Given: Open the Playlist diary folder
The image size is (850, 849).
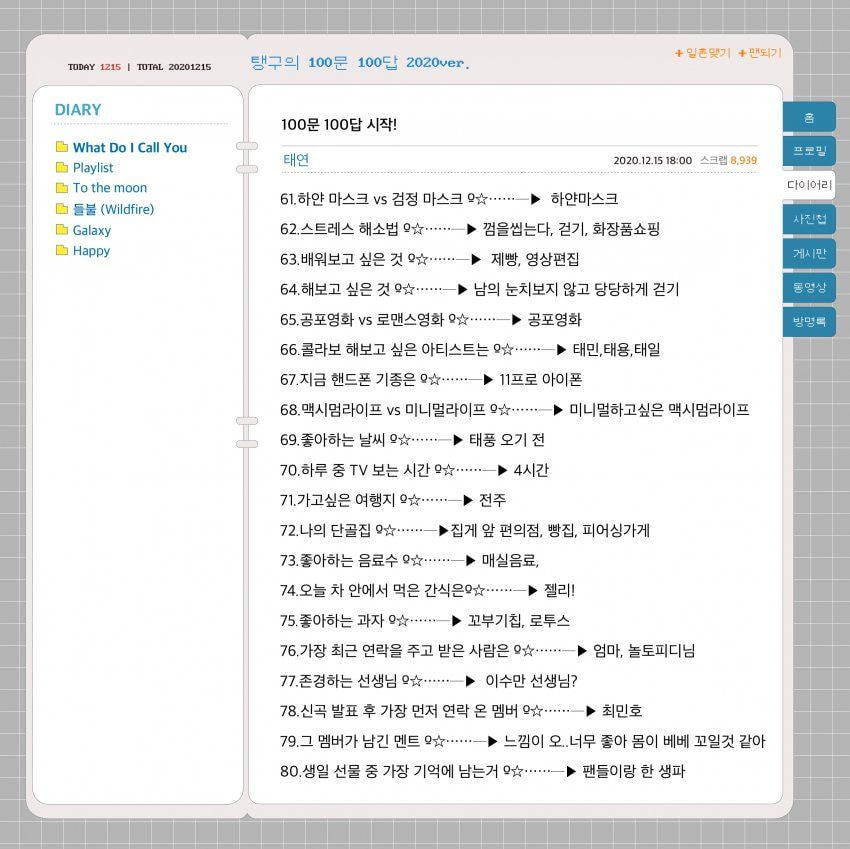Looking at the screenshot, I should (x=93, y=168).
